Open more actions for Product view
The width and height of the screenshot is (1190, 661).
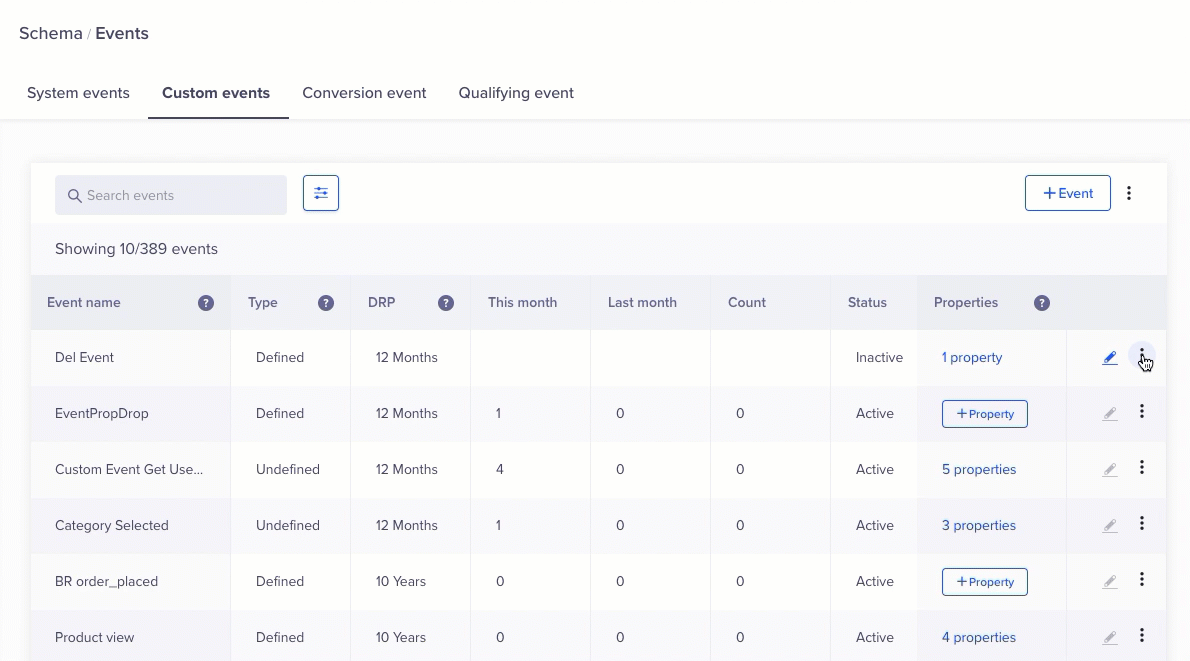(x=1141, y=635)
